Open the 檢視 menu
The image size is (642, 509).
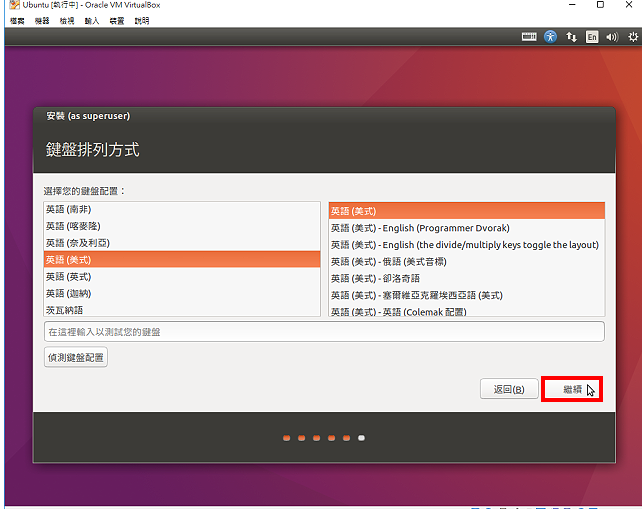point(67,21)
